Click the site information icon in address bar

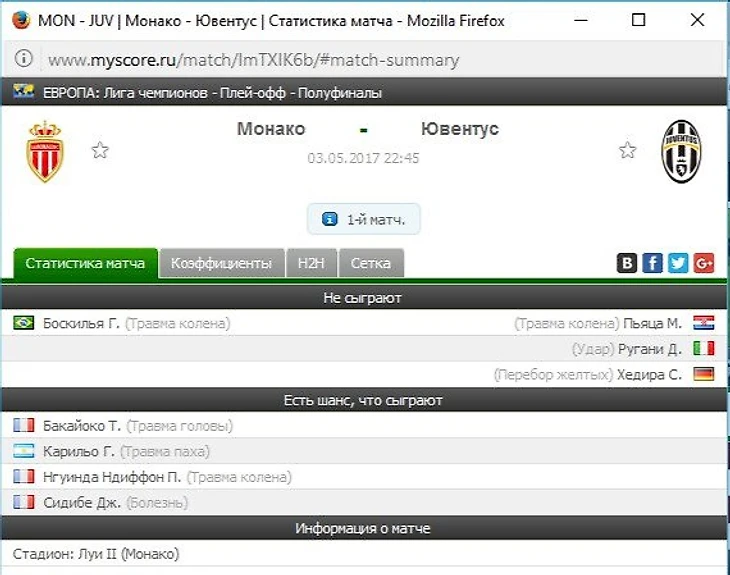click(x=23, y=59)
